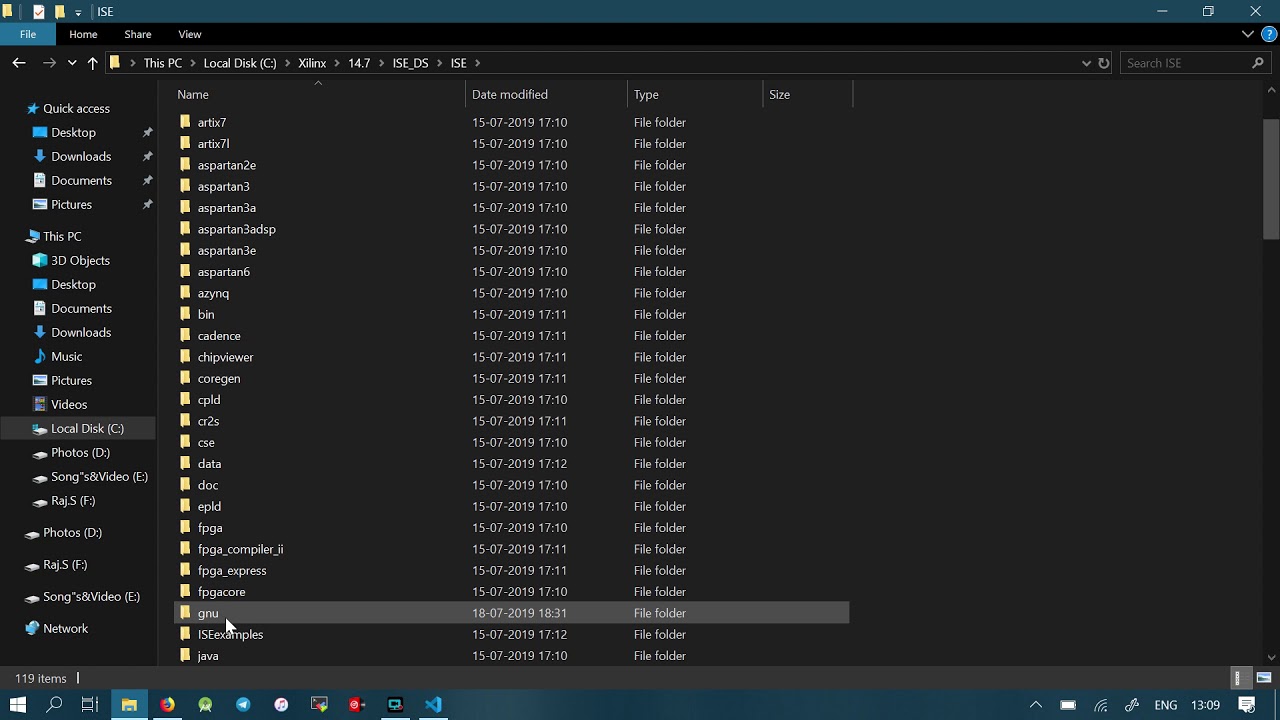Sort by the Type column header
Viewport: 1280px width, 720px height.
point(646,94)
